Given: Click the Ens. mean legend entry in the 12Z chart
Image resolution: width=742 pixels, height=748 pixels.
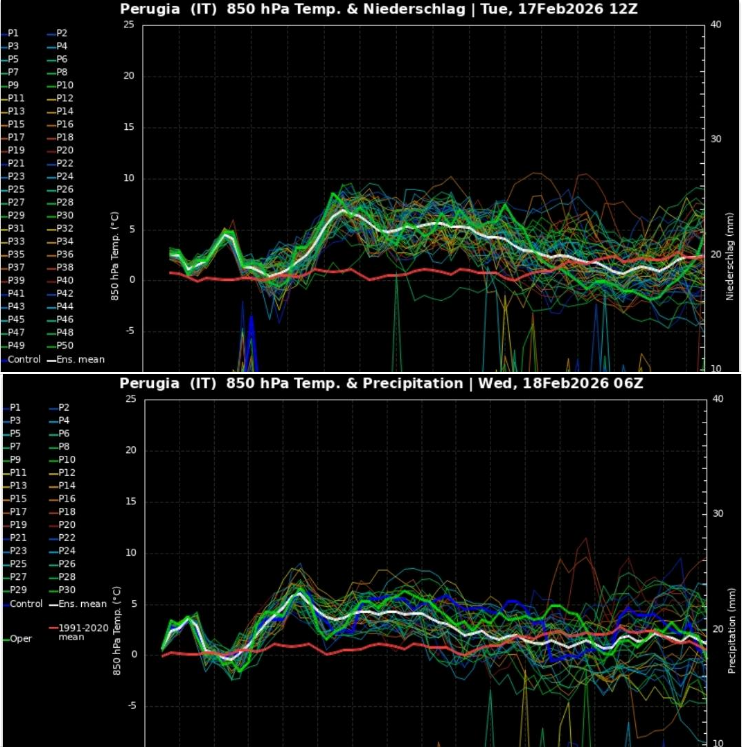Looking at the screenshot, I should 80,359.
